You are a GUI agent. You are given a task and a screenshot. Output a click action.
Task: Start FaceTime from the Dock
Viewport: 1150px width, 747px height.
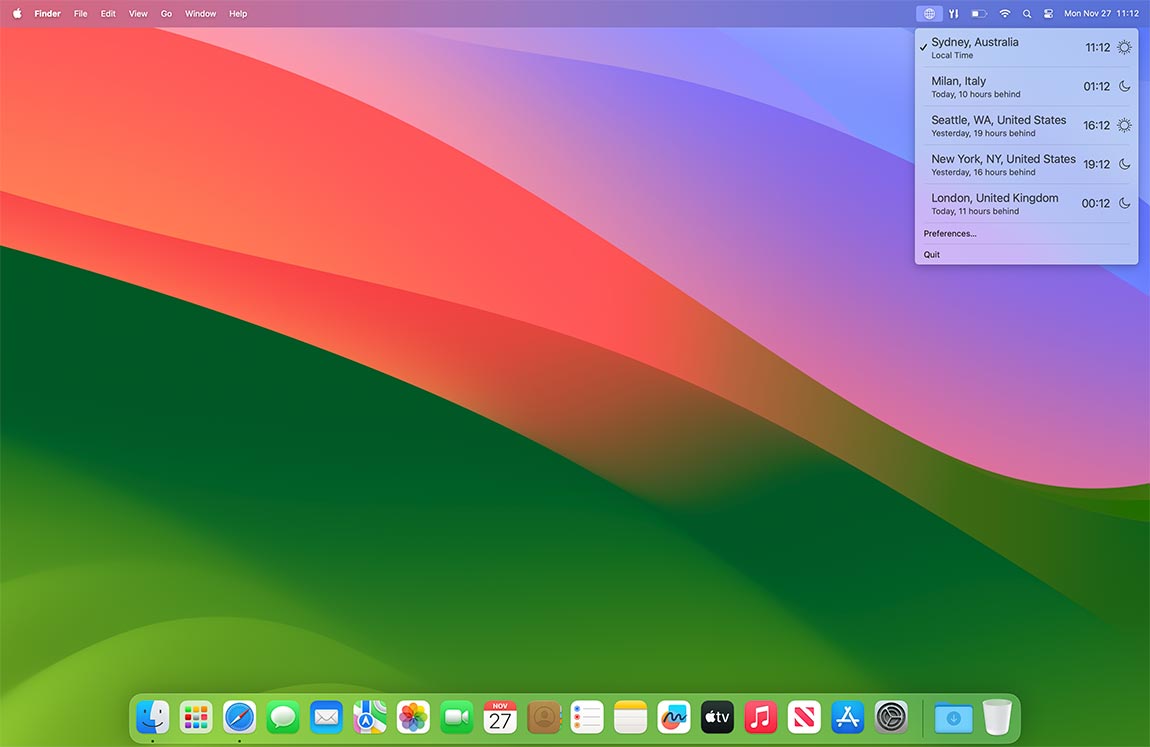pyautogui.click(x=456, y=717)
